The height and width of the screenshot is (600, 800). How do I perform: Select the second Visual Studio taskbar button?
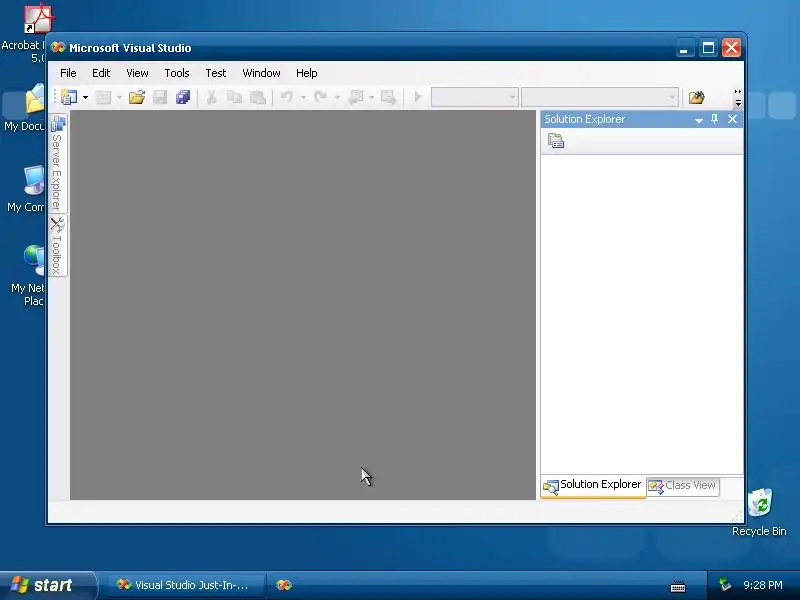tap(284, 585)
